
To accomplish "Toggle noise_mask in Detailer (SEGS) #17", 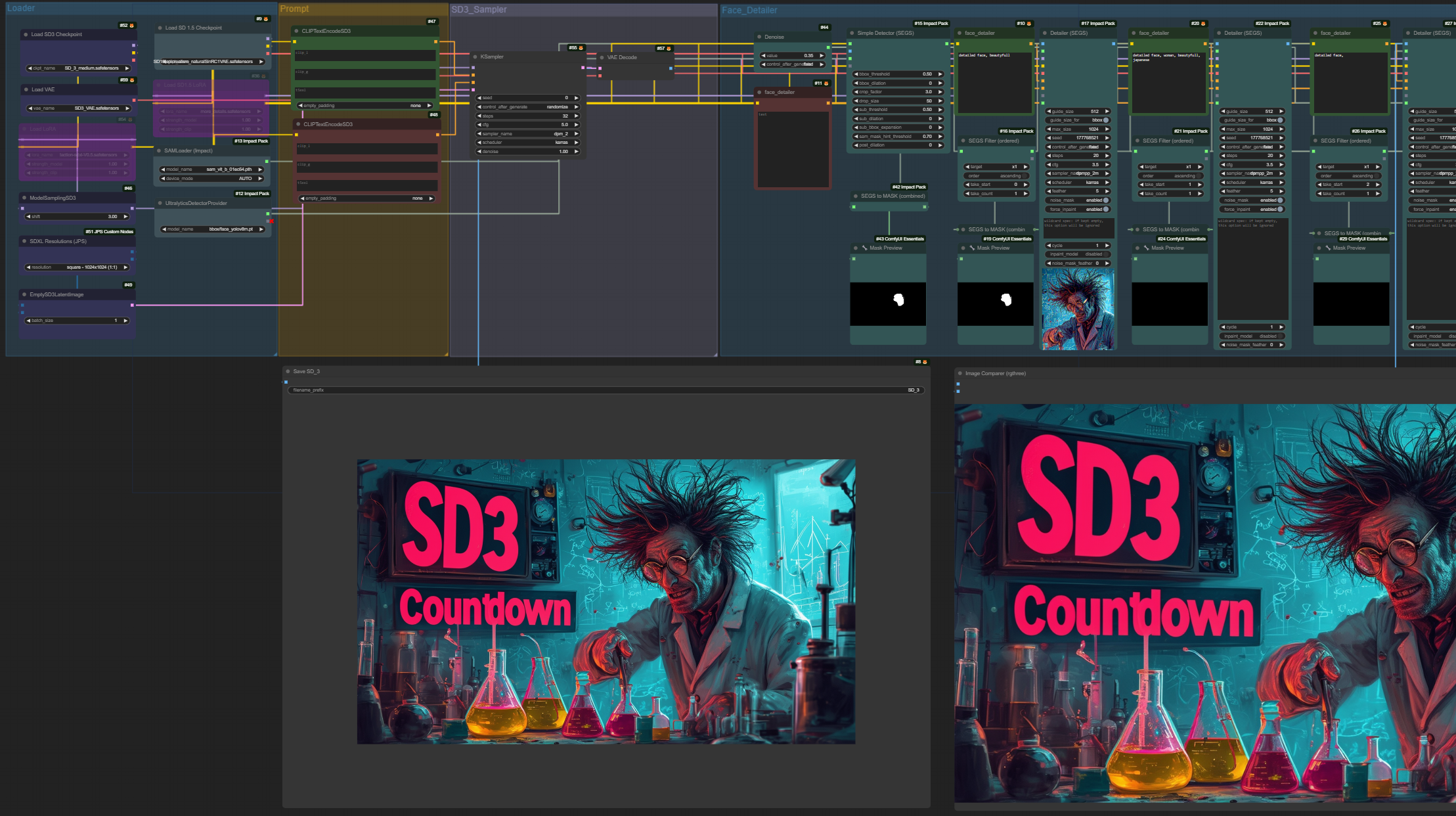I will coord(1106,200).
